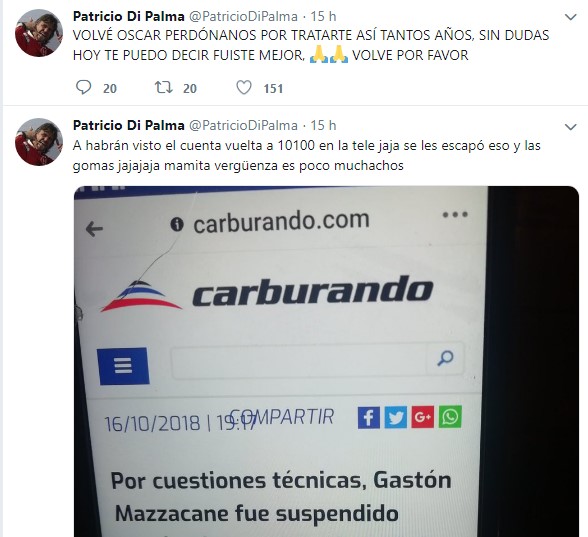Click inside the Carburando search field
588x537 pixels.
tap(299, 360)
